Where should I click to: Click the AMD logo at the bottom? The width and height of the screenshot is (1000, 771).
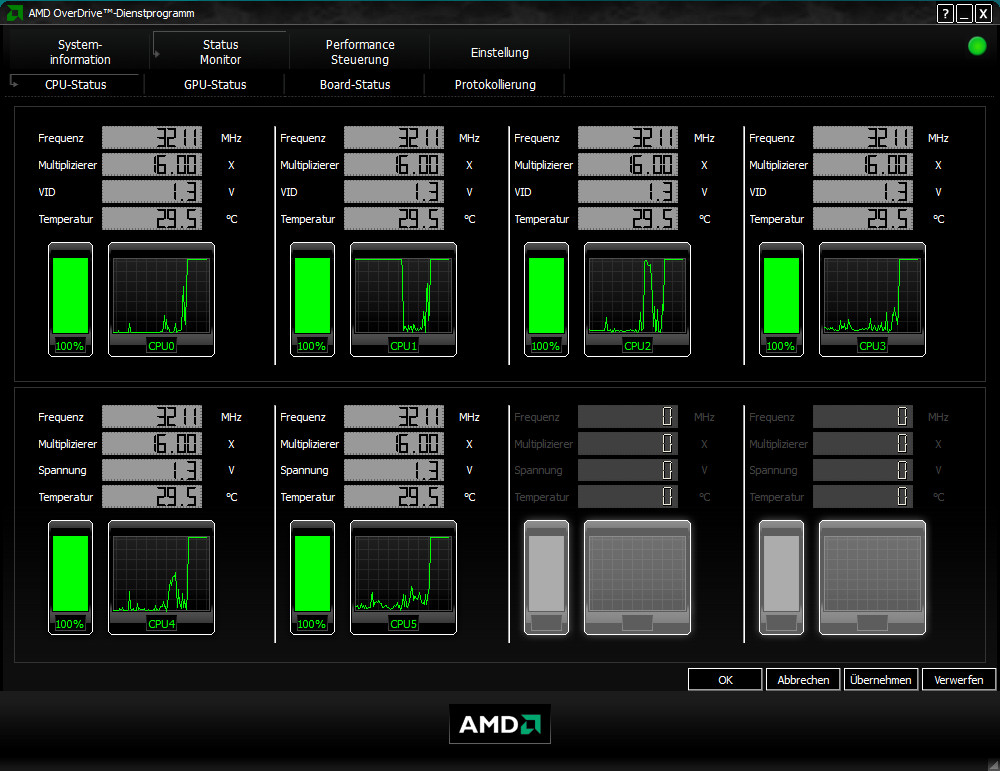tap(499, 724)
